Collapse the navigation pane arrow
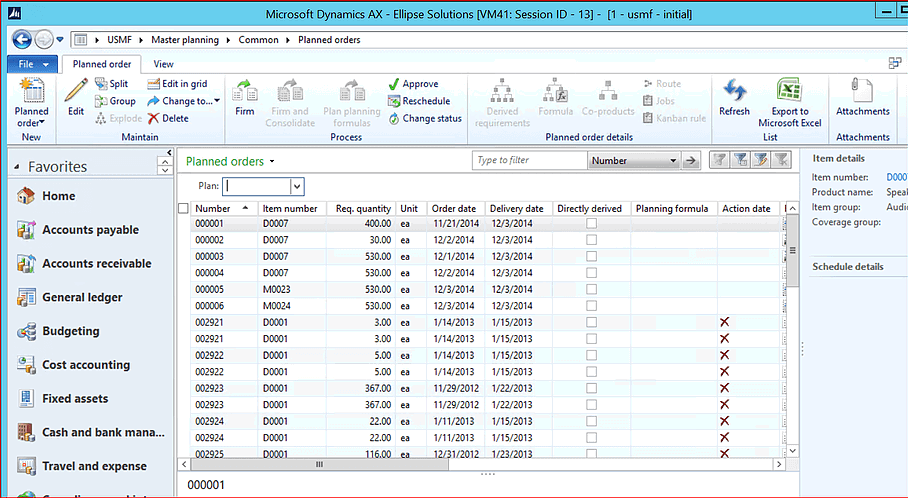The width and height of the screenshot is (908, 498). tap(169, 153)
